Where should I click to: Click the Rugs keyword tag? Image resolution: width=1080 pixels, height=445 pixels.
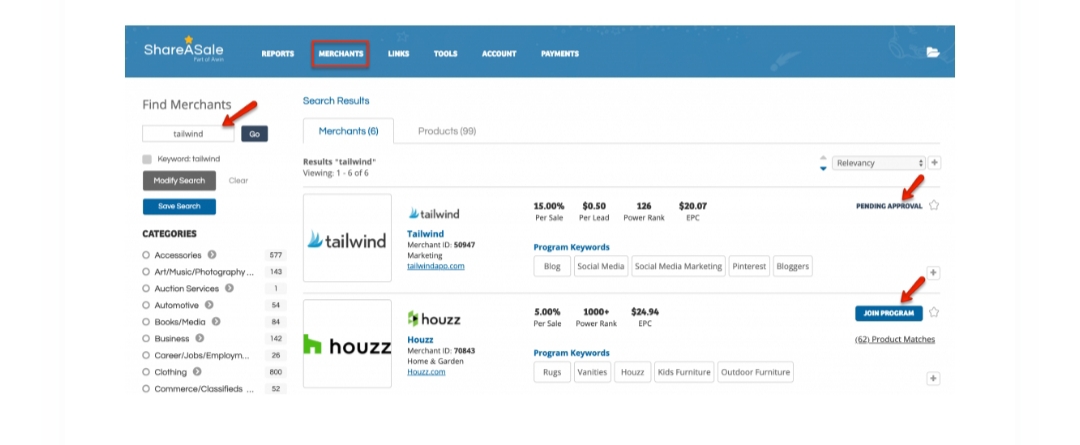[x=552, y=372]
